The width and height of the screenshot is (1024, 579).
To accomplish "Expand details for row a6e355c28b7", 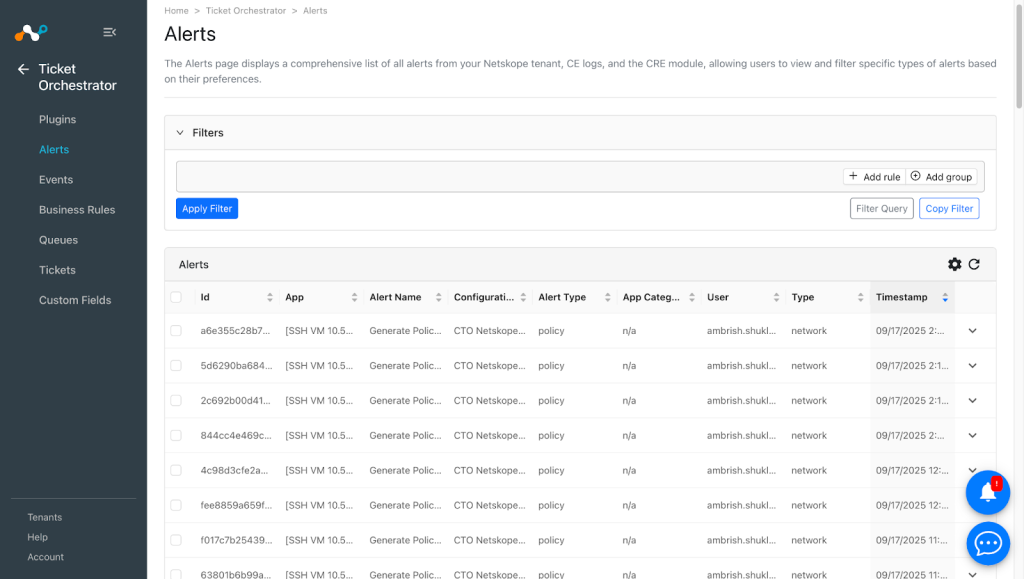I will click(x=972, y=331).
